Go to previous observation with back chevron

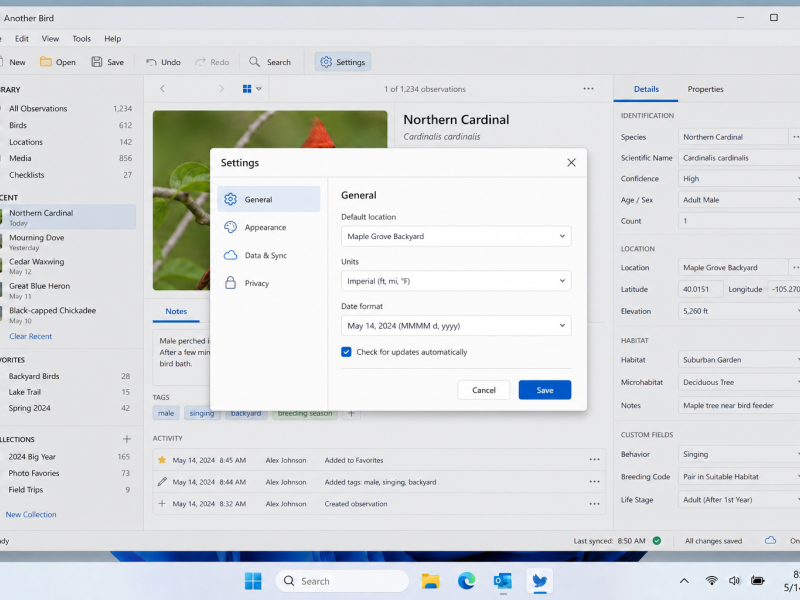click(162, 89)
